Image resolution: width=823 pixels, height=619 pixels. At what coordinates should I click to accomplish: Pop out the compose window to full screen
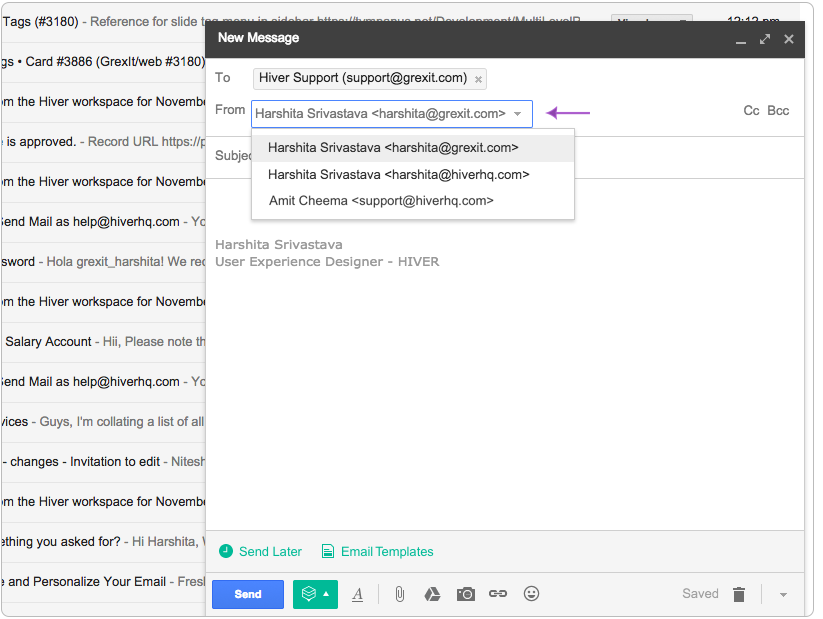coord(765,39)
